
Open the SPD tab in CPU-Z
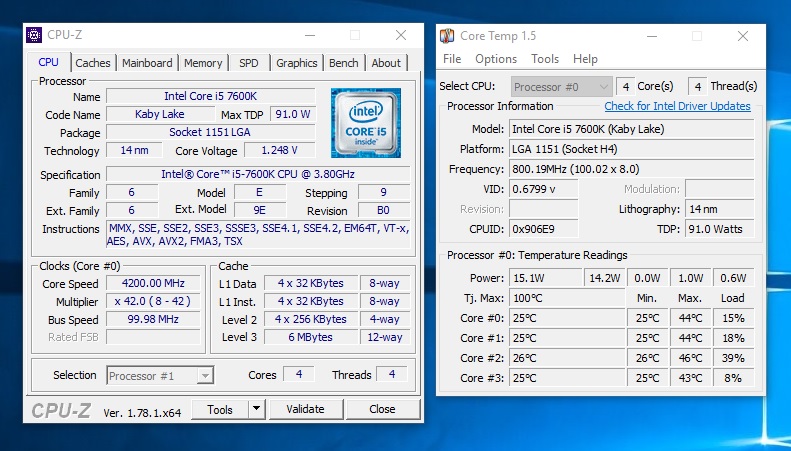point(249,63)
